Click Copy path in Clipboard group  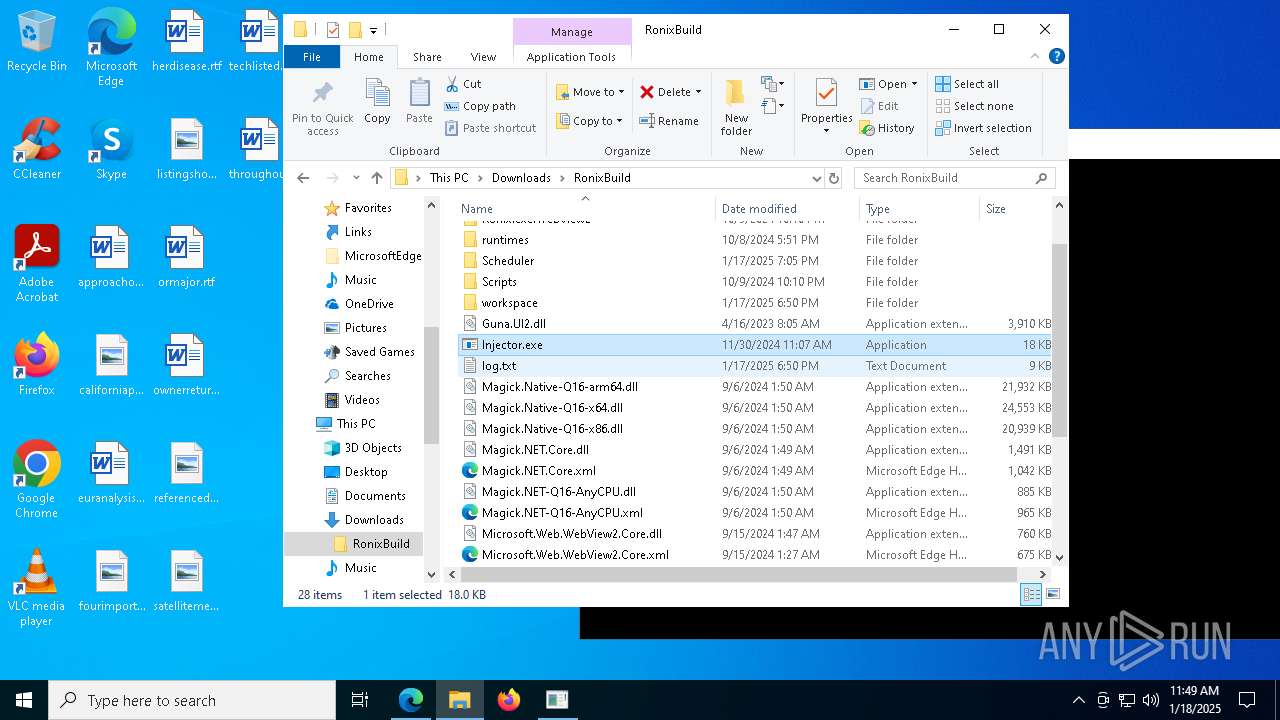(480, 106)
